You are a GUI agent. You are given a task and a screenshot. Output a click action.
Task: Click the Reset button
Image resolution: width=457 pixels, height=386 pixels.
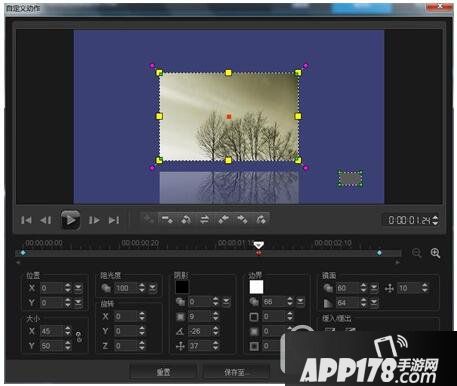tap(163, 372)
